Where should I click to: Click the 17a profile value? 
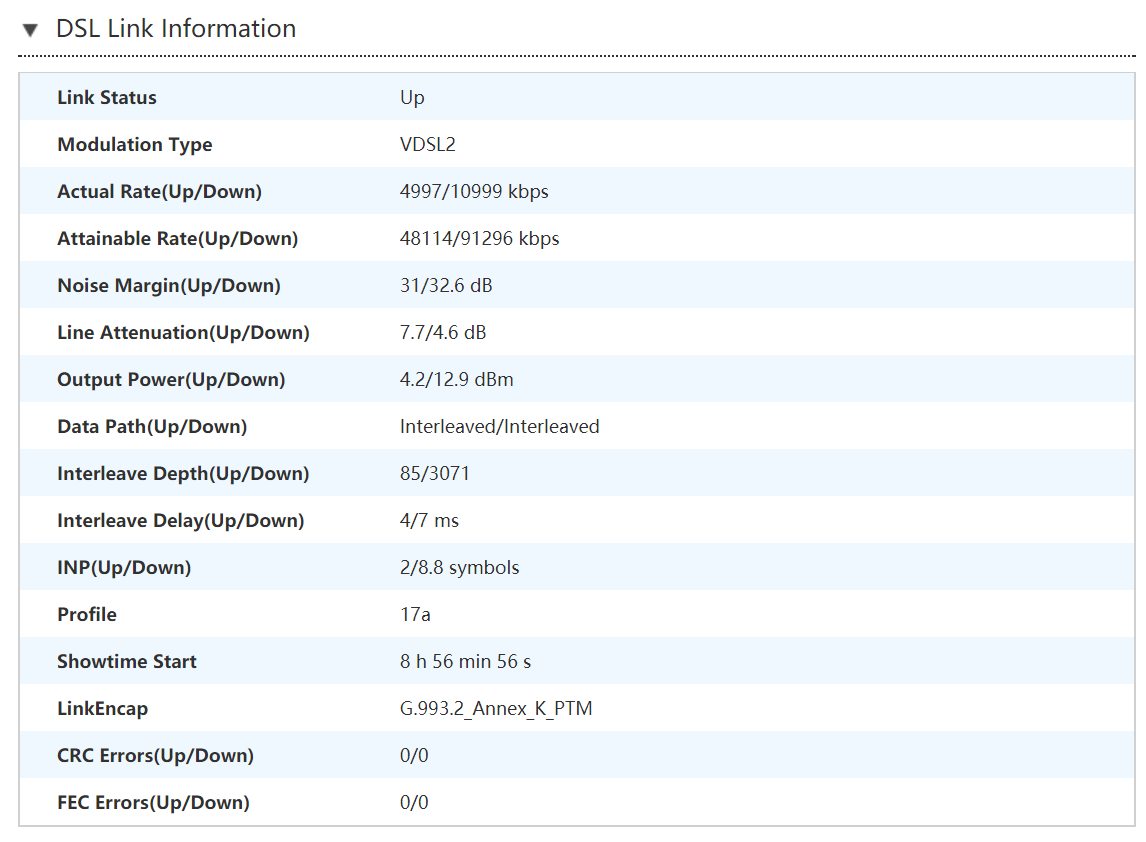(x=415, y=614)
